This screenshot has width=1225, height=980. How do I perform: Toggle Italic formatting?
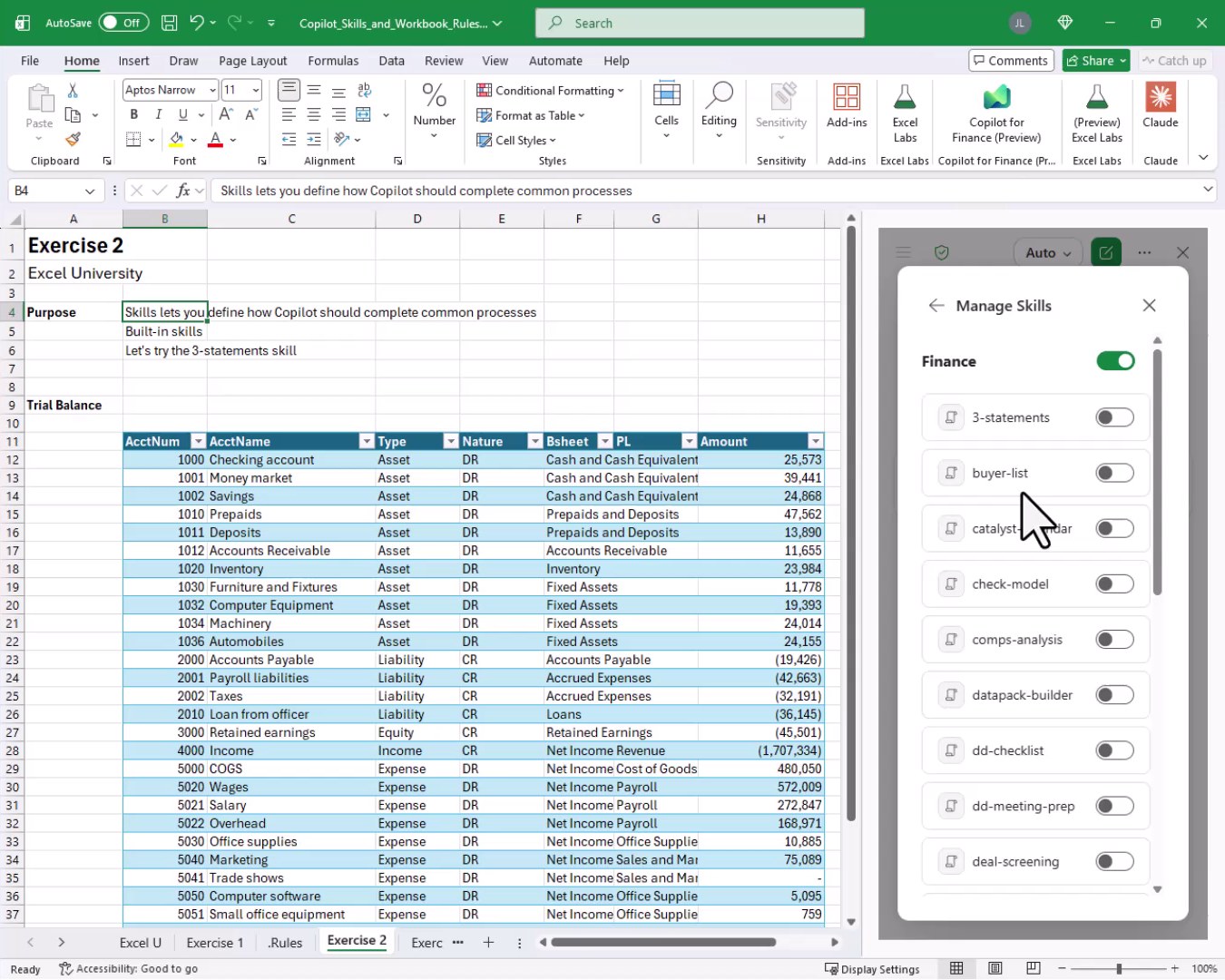click(x=158, y=114)
